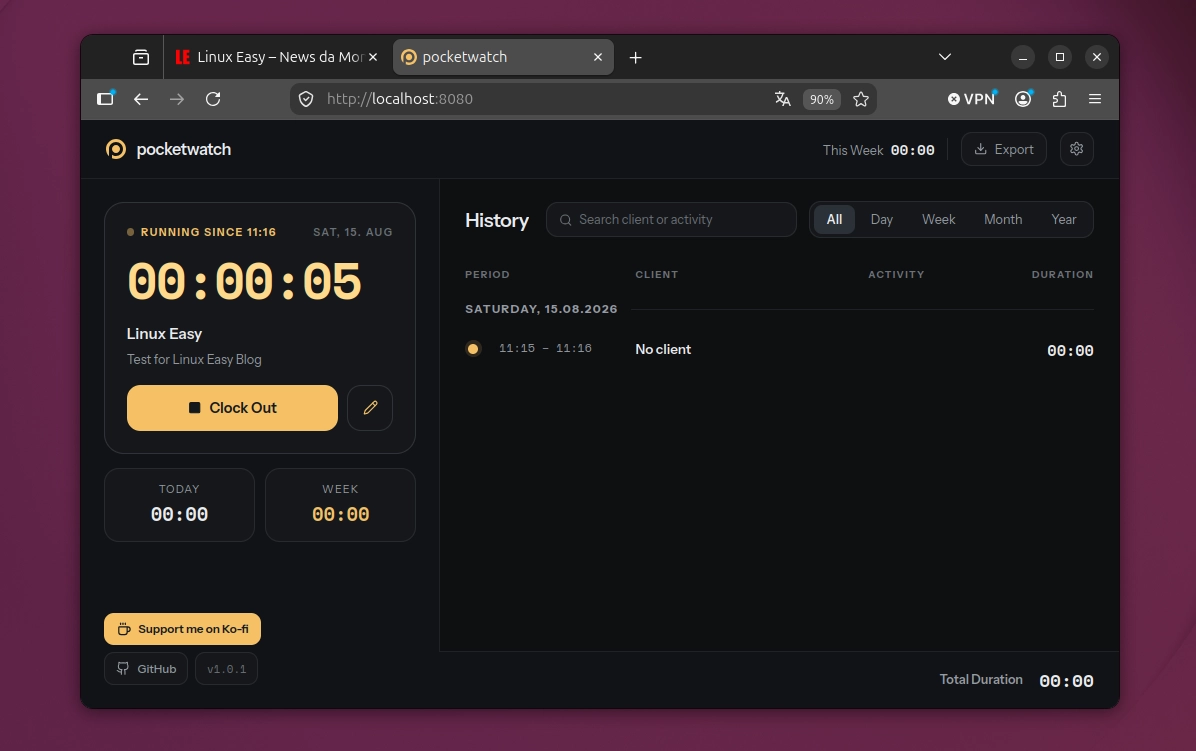Open the browser extensions puzzle icon
Image resolution: width=1196 pixels, height=751 pixels.
pyautogui.click(x=1059, y=99)
